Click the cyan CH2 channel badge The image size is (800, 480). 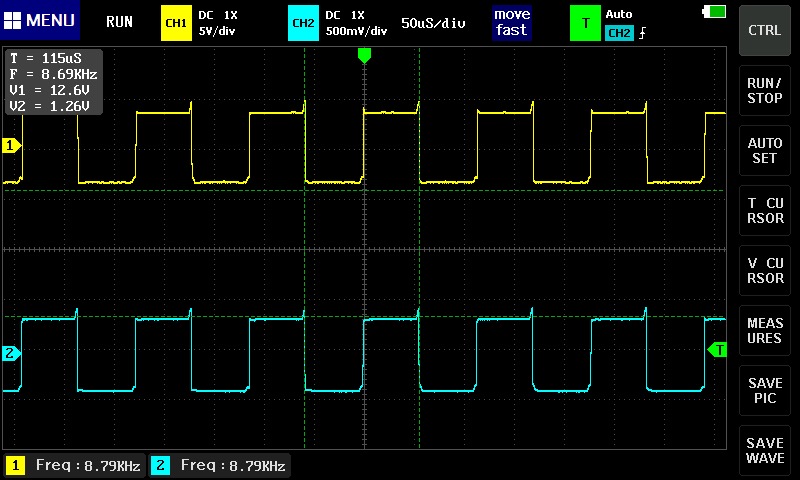click(x=303, y=22)
